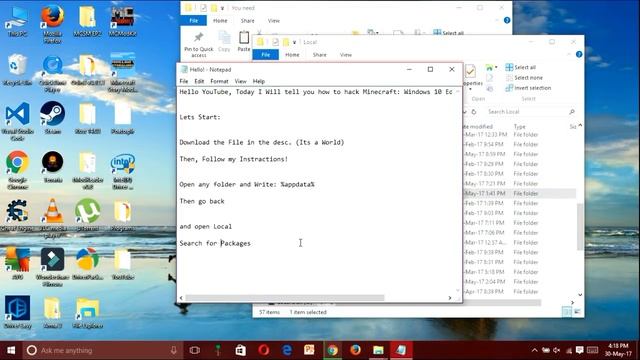Launch QuickTime Player desktop shortcut
Image resolution: width=640 pixels, height=360 pixels.
point(52,73)
